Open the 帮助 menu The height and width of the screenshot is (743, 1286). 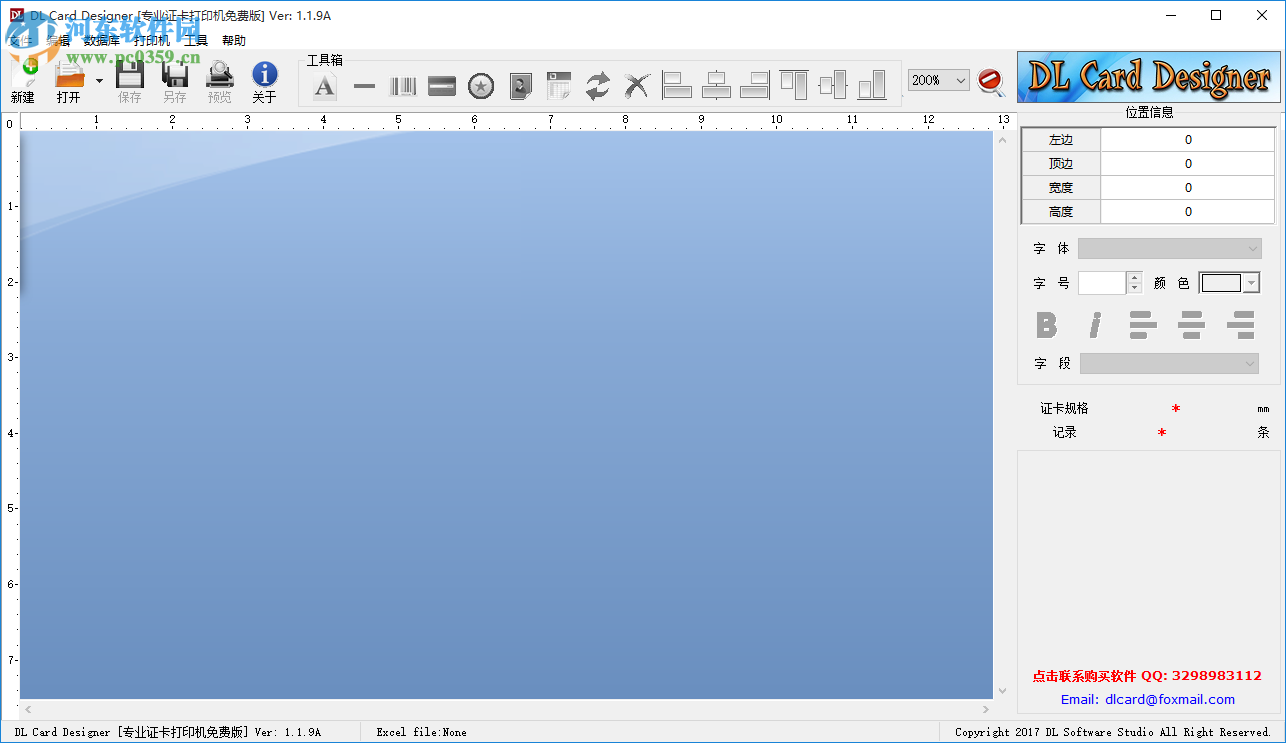[x=233, y=41]
